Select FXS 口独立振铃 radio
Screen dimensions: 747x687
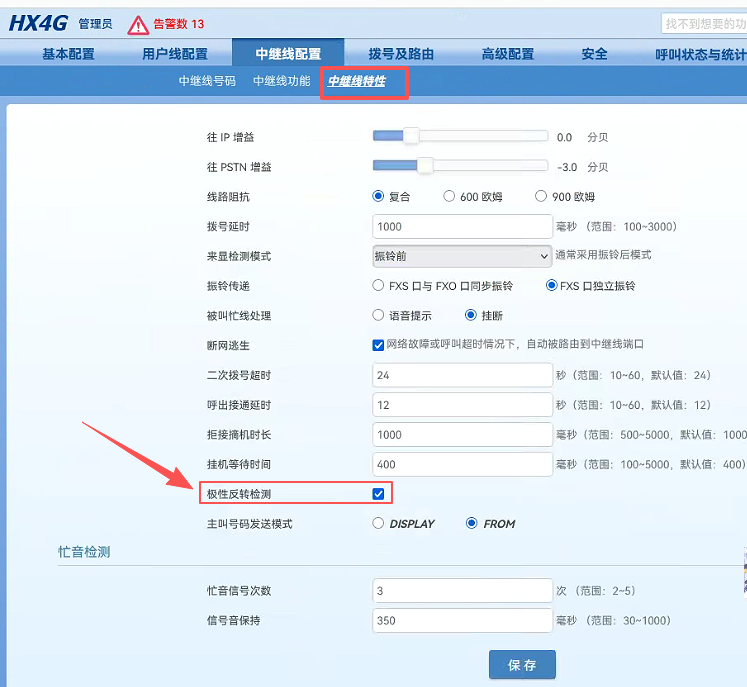tap(552, 285)
